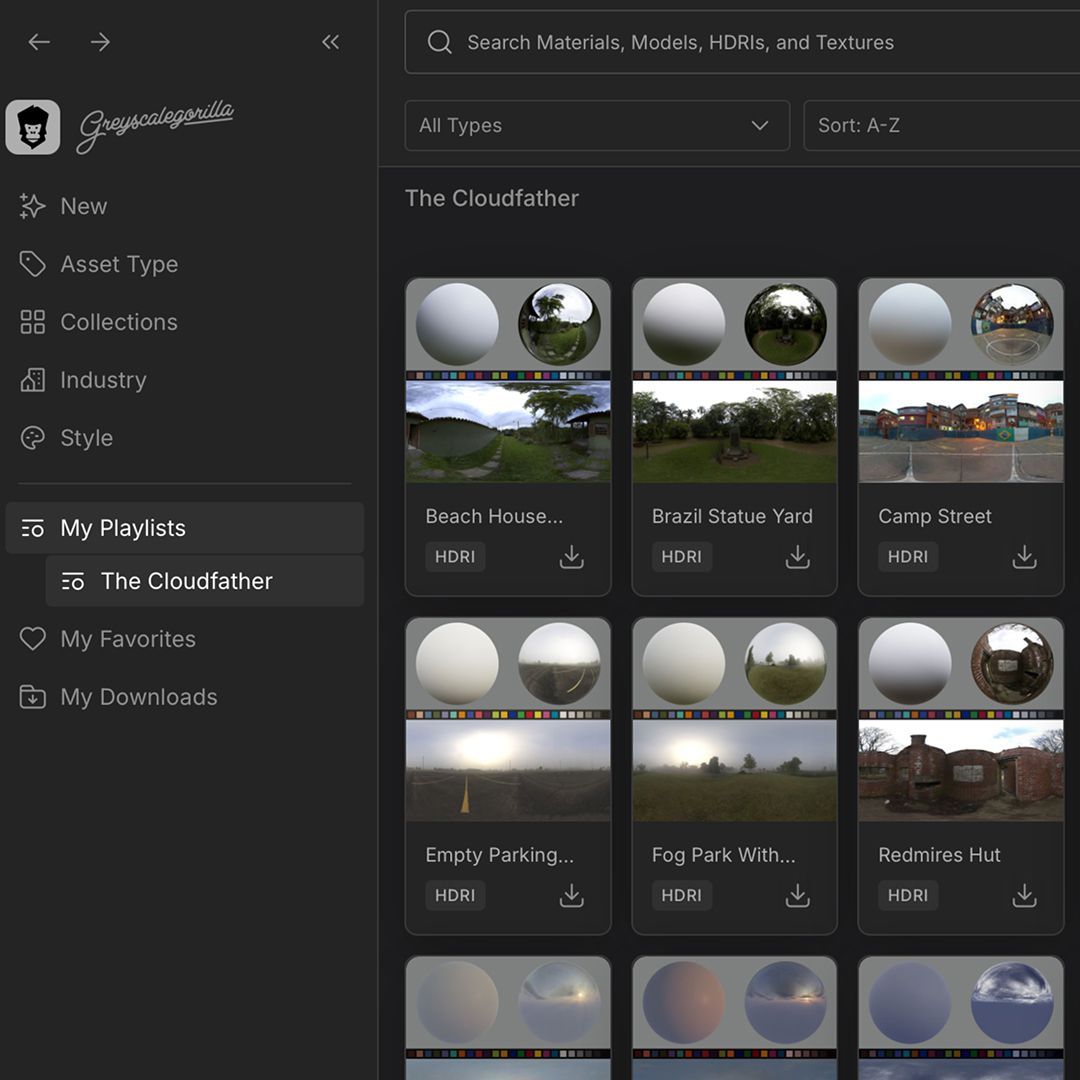This screenshot has height=1080, width=1080.
Task: Open the Redmires Hut panorama thumbnail
Action: coord(961,771)
